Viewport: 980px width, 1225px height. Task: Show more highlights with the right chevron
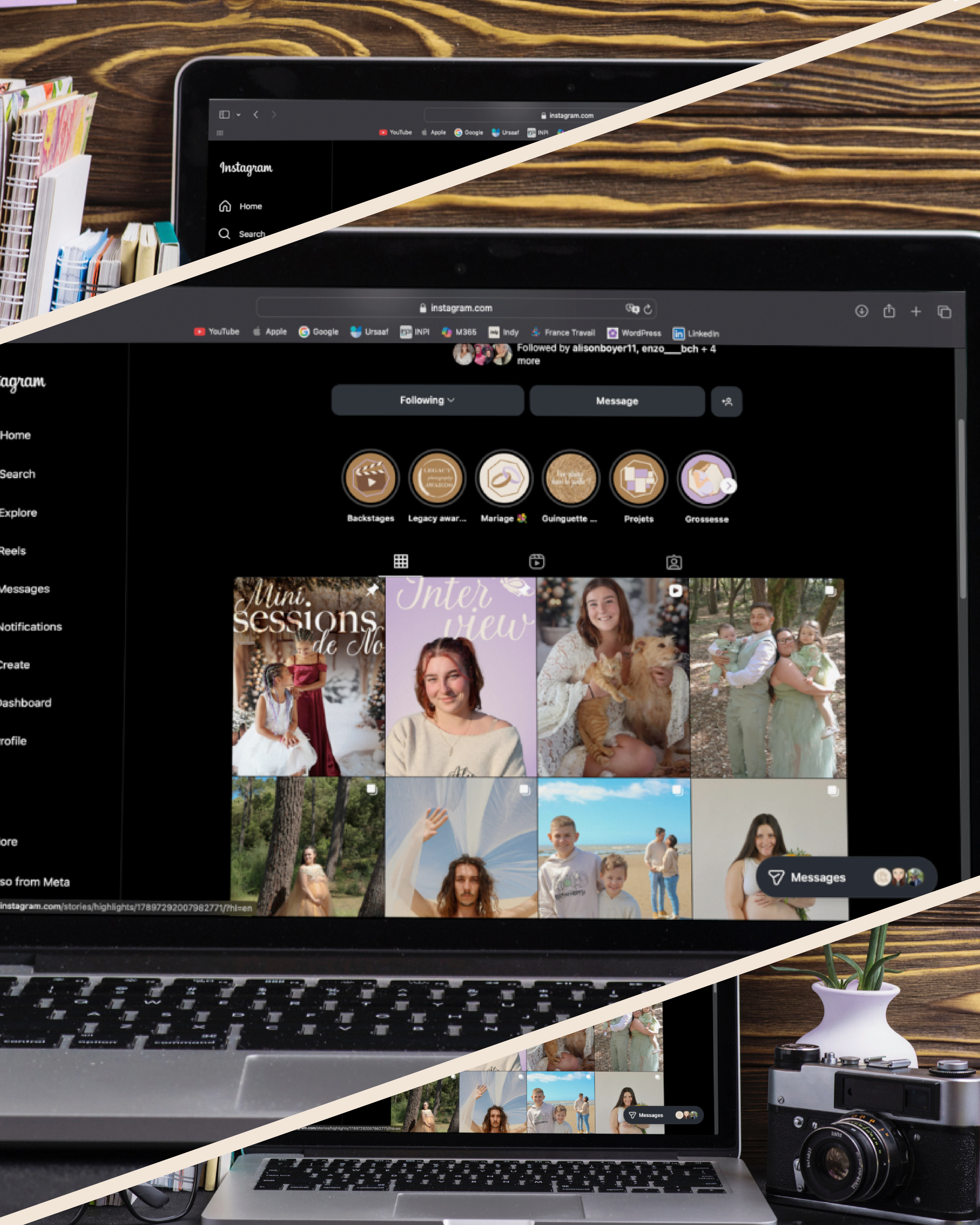click(728, 486)
